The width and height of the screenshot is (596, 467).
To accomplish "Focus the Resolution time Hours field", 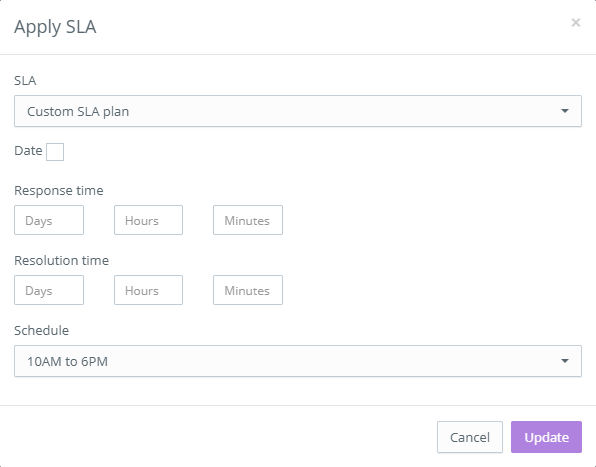I will click(x=148, y=290).
